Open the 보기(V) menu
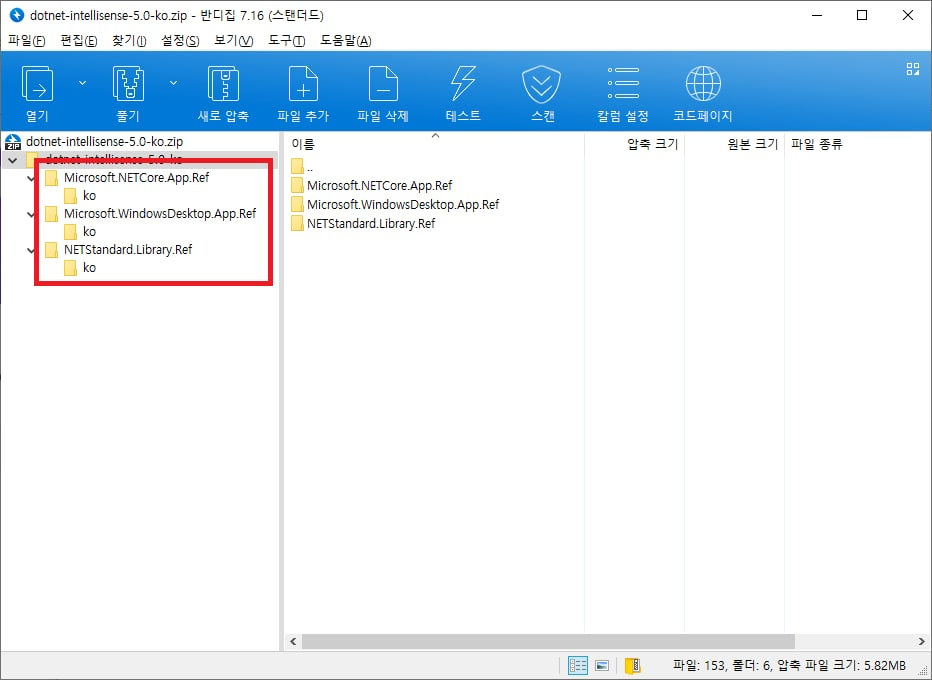The width and height of the screenshot is (932, 680). (234, 40)
